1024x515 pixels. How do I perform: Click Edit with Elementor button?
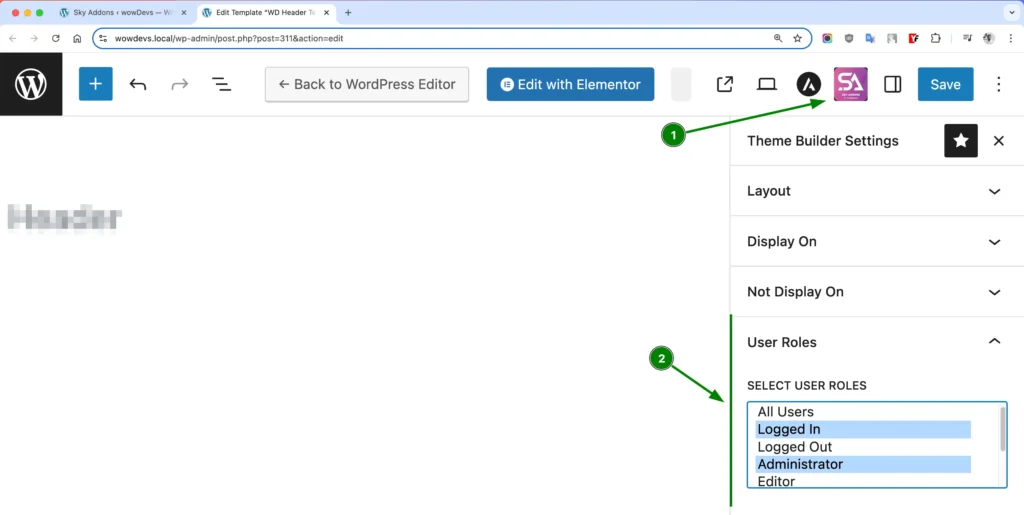tap(570, 84)
